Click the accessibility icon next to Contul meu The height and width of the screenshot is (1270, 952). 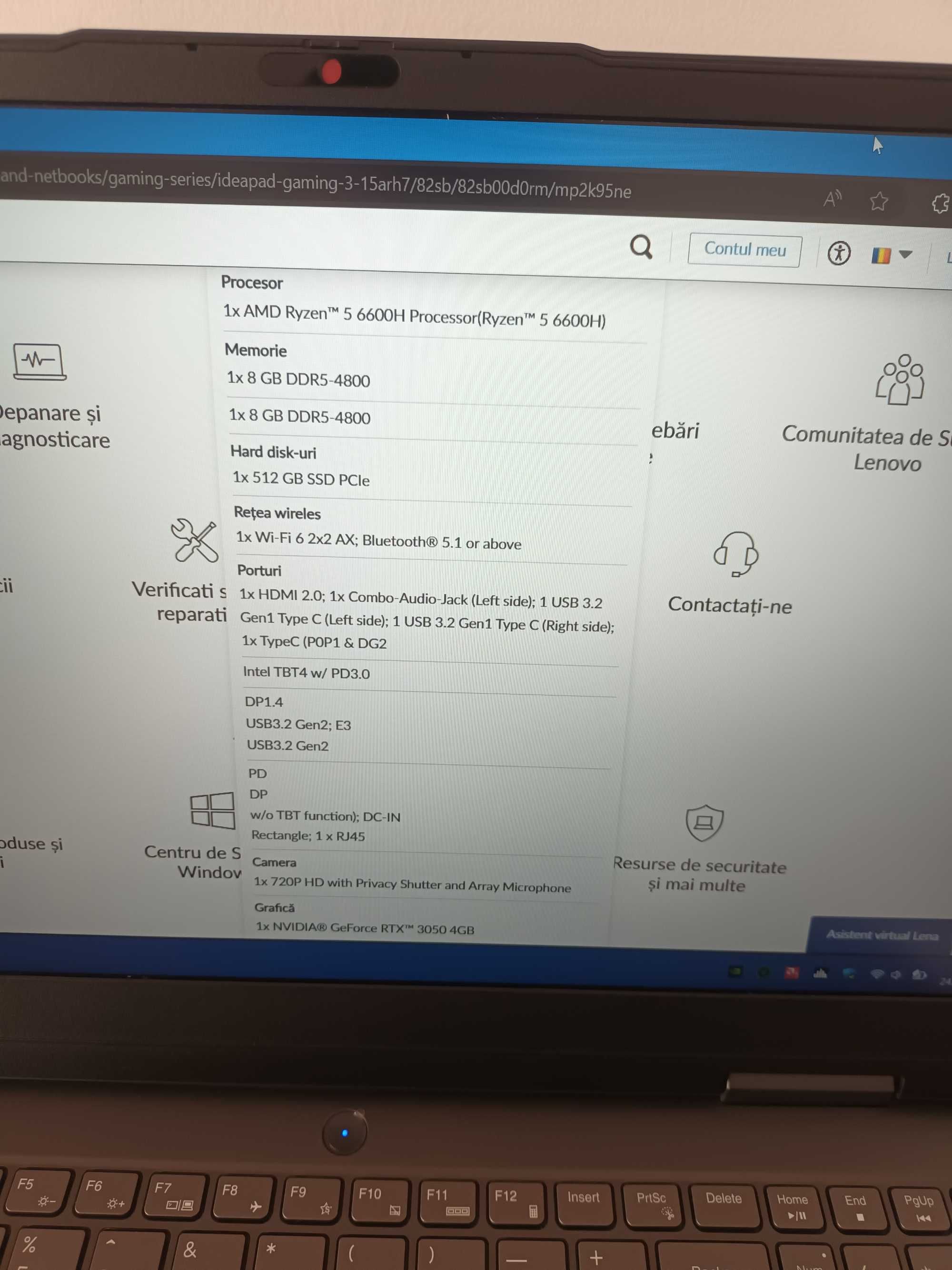tap(839, 252)
